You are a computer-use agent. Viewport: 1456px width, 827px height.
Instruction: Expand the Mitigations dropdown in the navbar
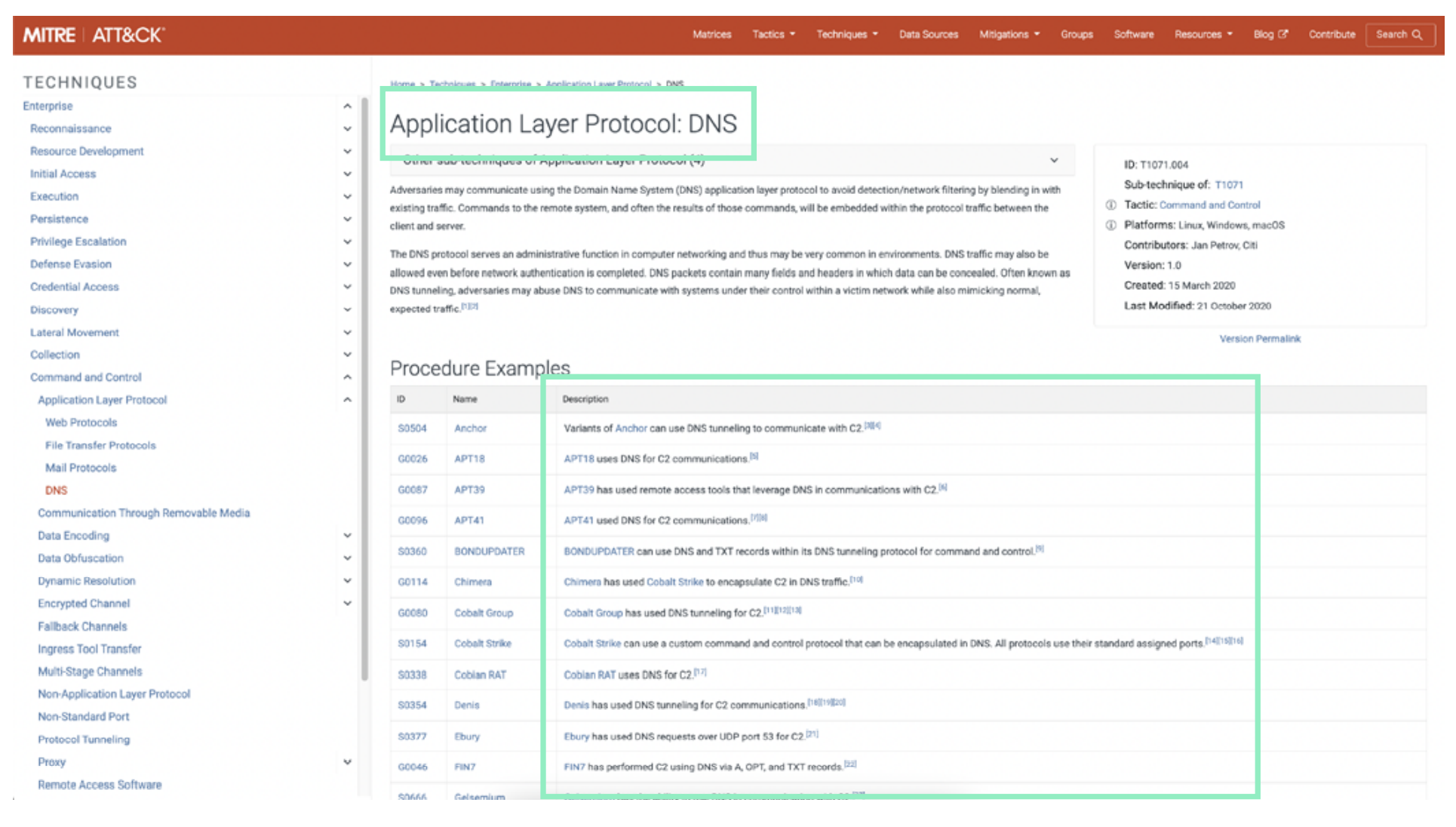[x=1009, y=34]
